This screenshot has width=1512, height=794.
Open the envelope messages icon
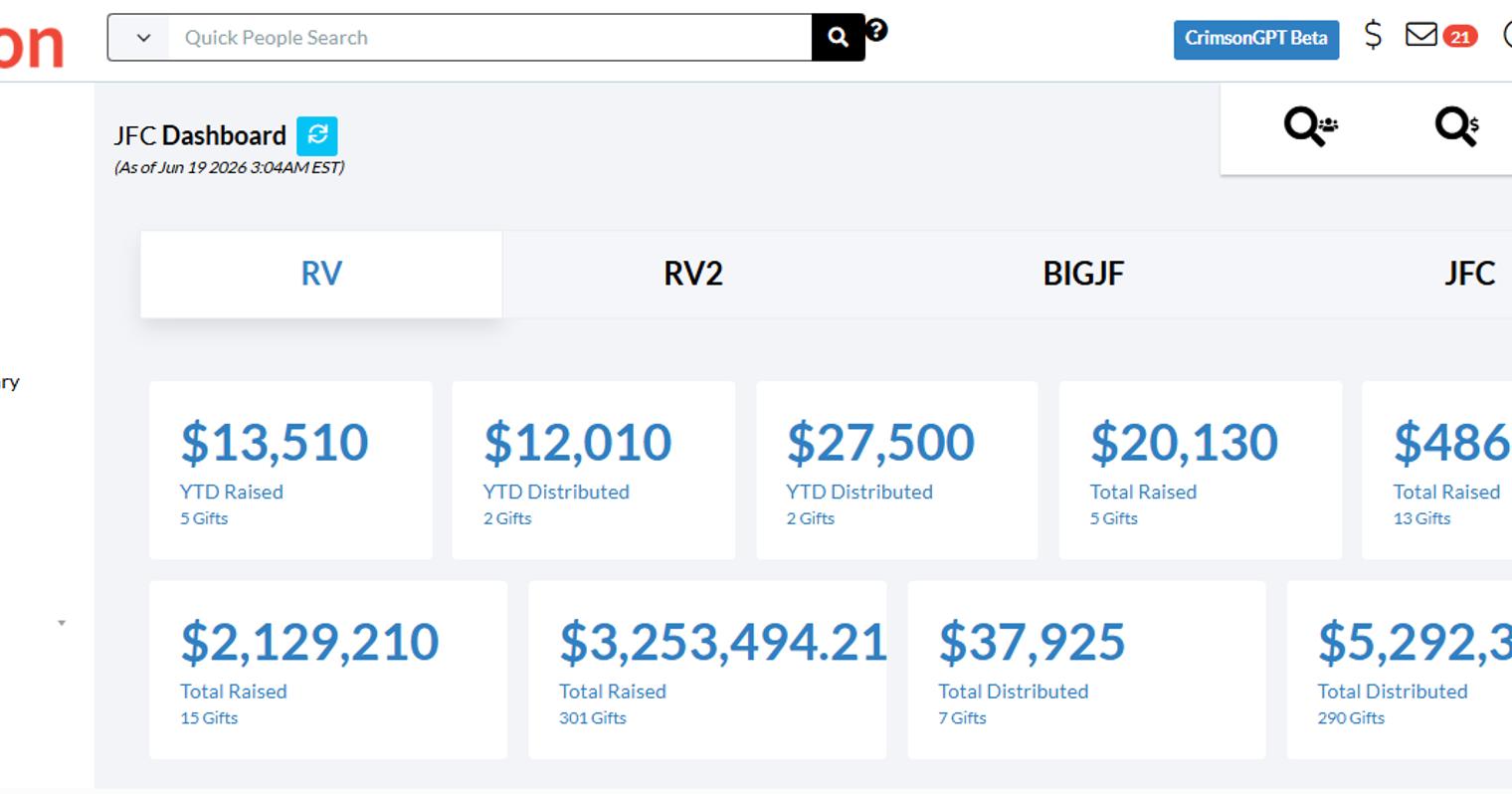coord(1421,36)
